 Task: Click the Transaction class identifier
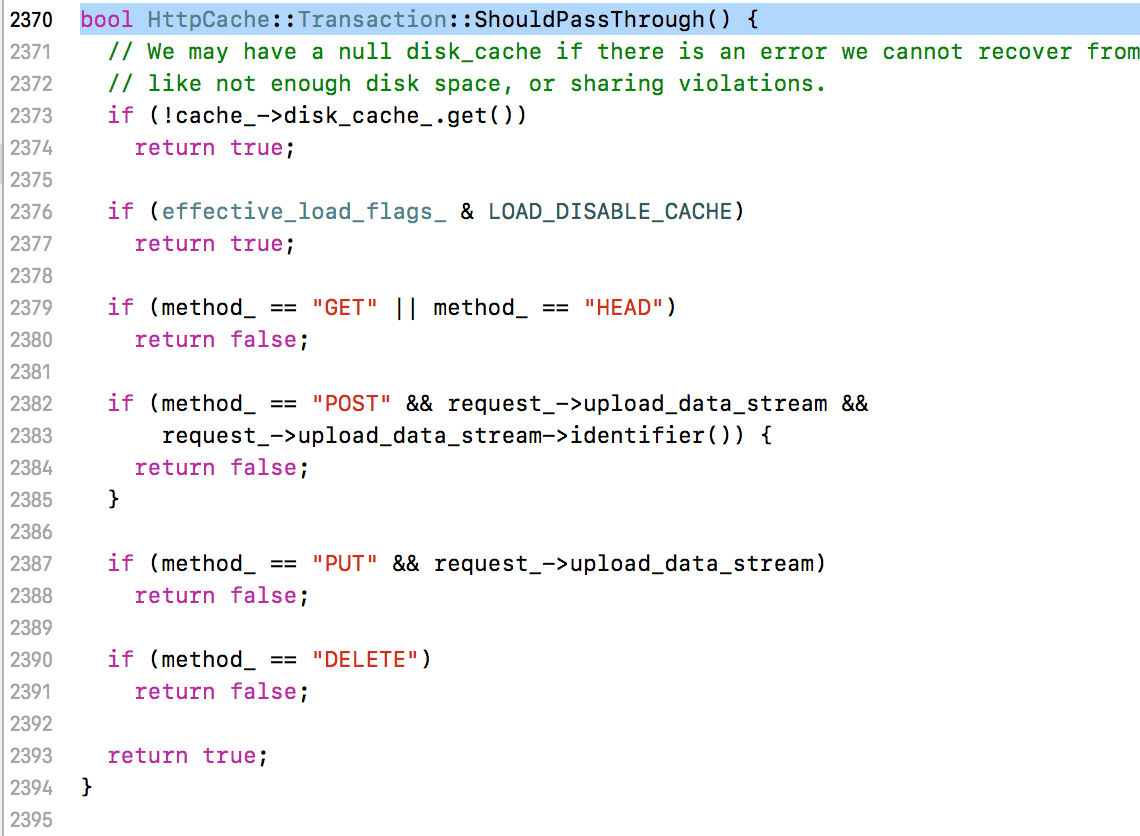[x=372, y=20]
